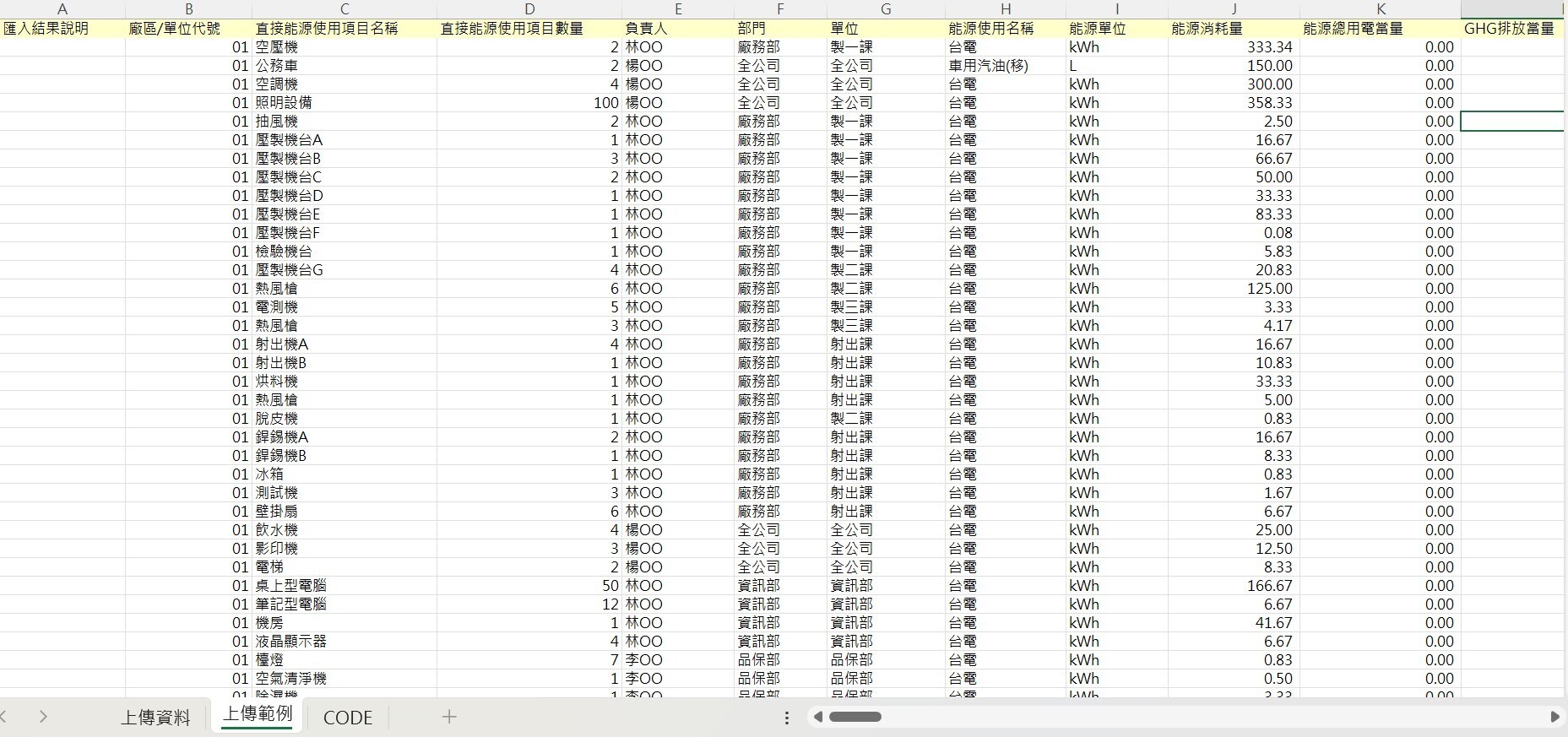Click the 能源使用名稱 header cell
This screenshot has height=737, width=1568.
pyautogui.click(x=1006, y=28)
